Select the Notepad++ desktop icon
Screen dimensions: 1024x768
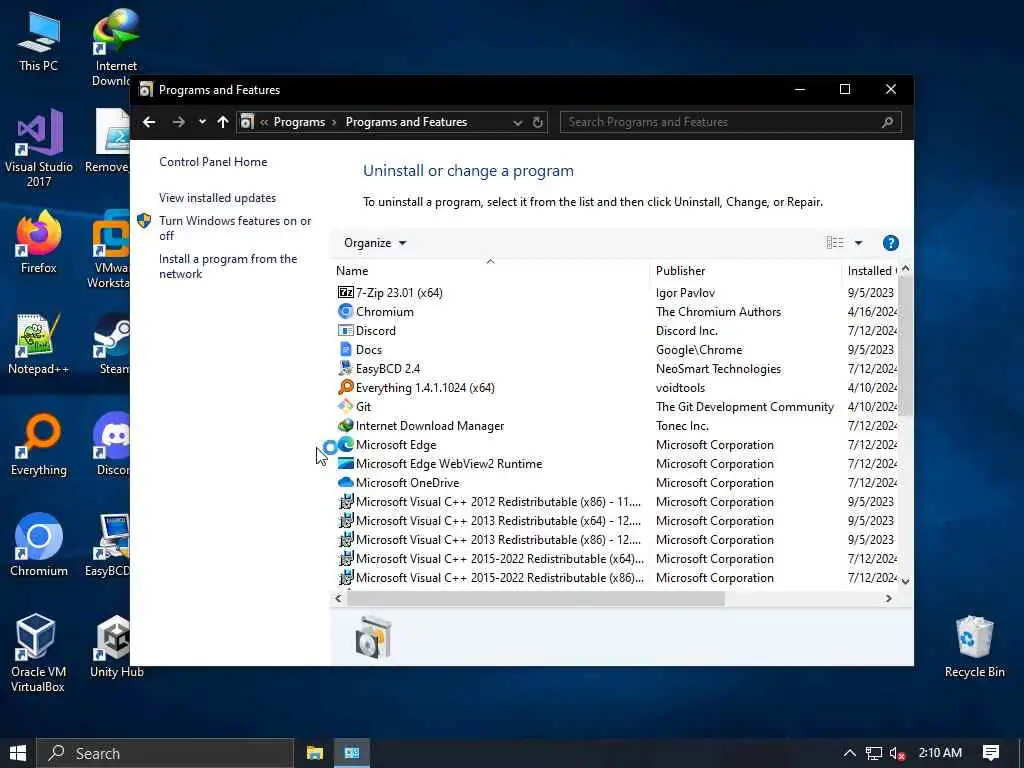(x=39, y=344)
